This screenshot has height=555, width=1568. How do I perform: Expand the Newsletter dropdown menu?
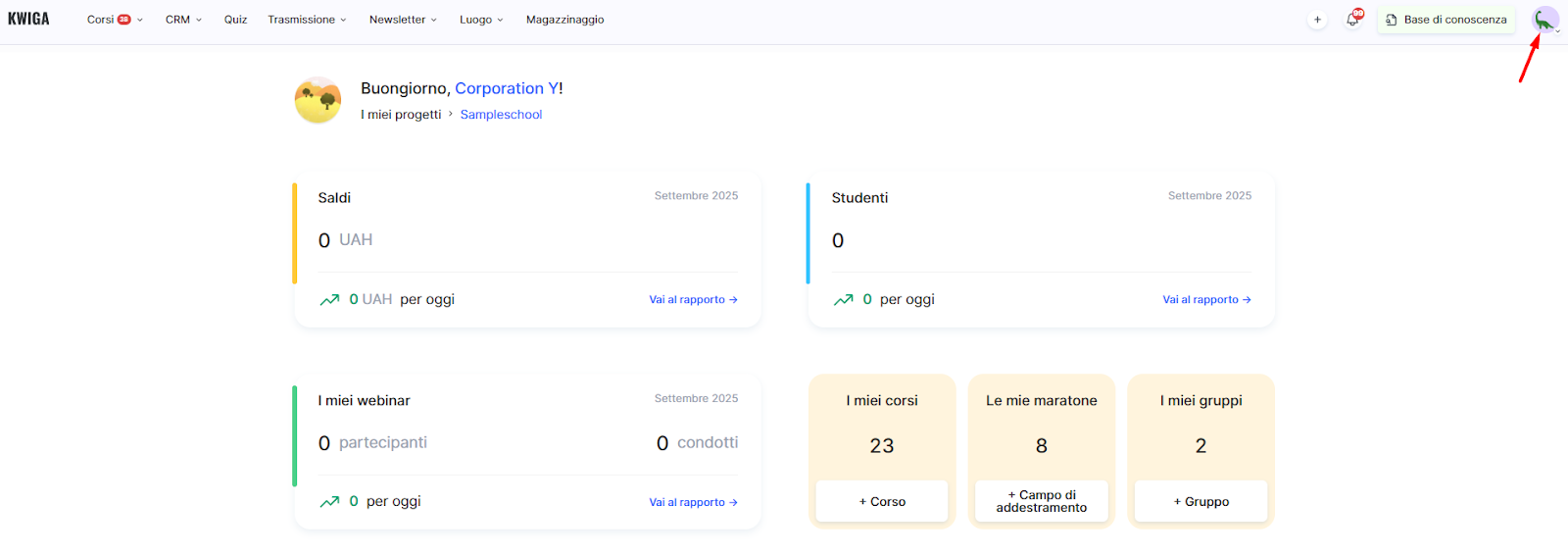click(403, 20)
